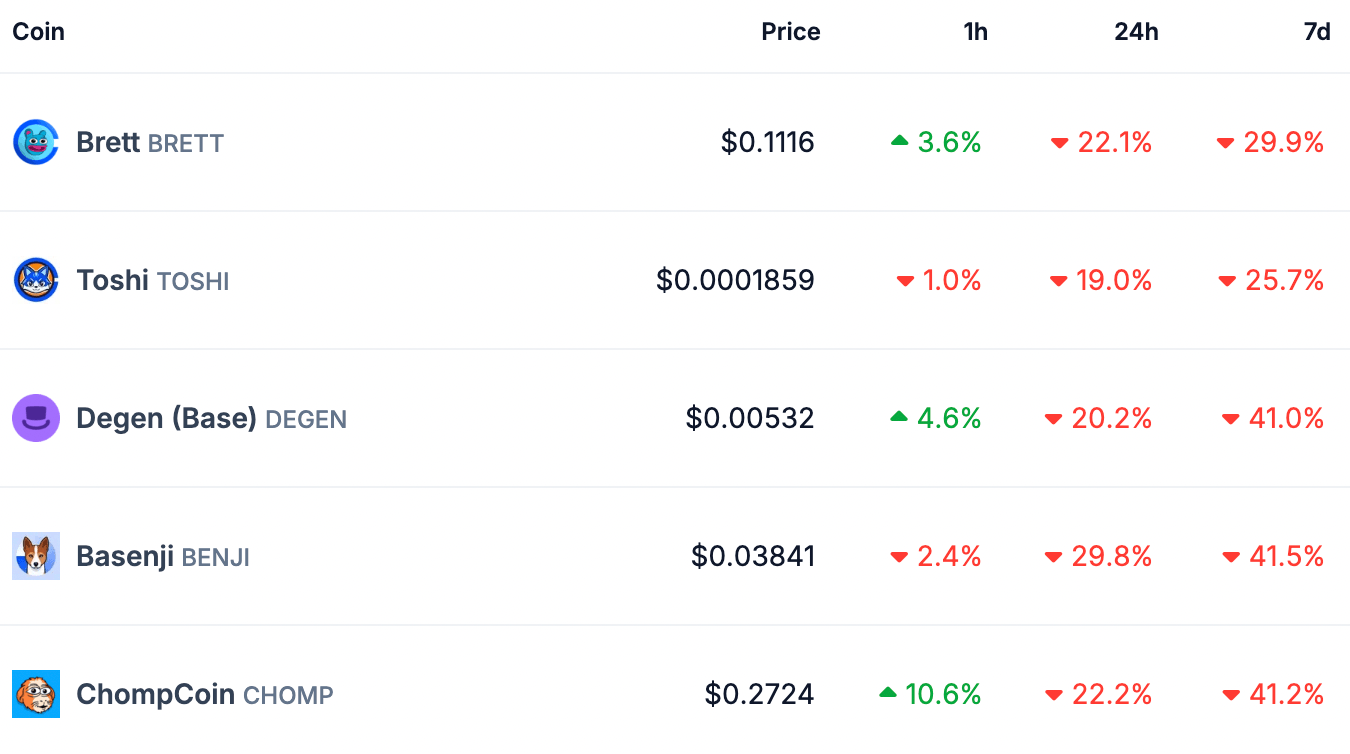This screenshot has width=1350, height=754.
Task: Click the 1h column header
Action: [975, 31]
